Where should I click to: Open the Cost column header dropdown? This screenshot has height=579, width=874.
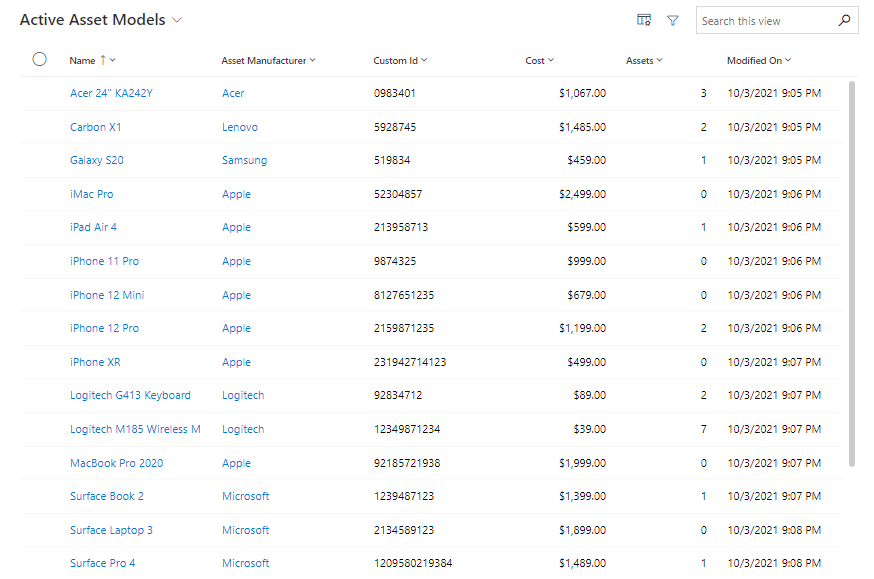point(551,60)
